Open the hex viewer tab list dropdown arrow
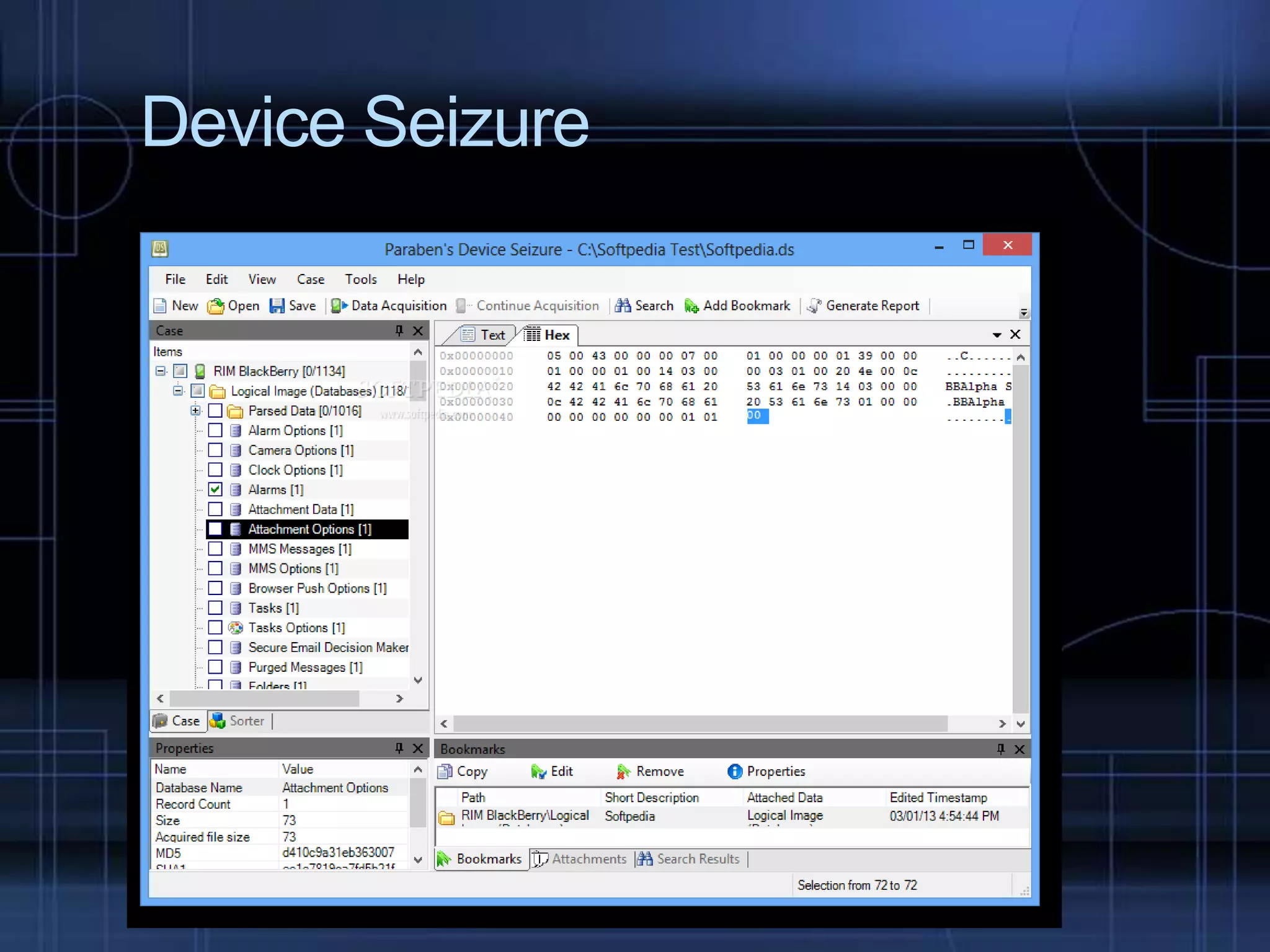 (997, 335)
